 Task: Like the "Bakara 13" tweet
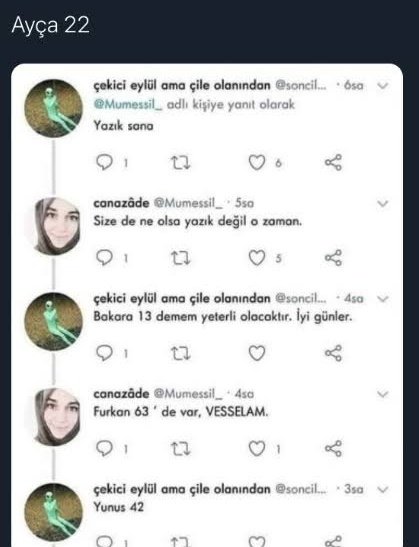click(257, 353)
